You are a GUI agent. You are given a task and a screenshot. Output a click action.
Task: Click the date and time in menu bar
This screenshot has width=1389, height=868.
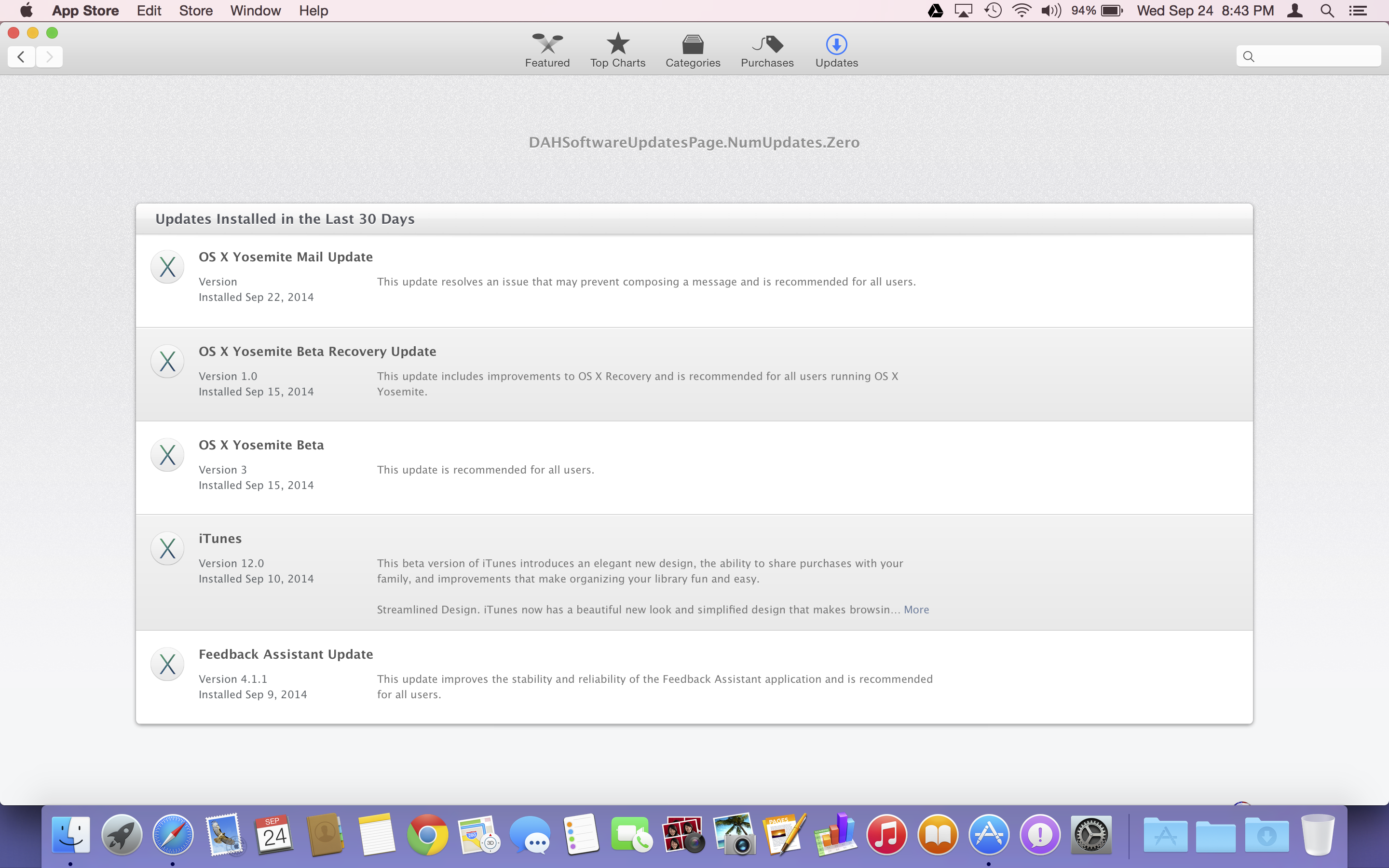click(1205, 10)
